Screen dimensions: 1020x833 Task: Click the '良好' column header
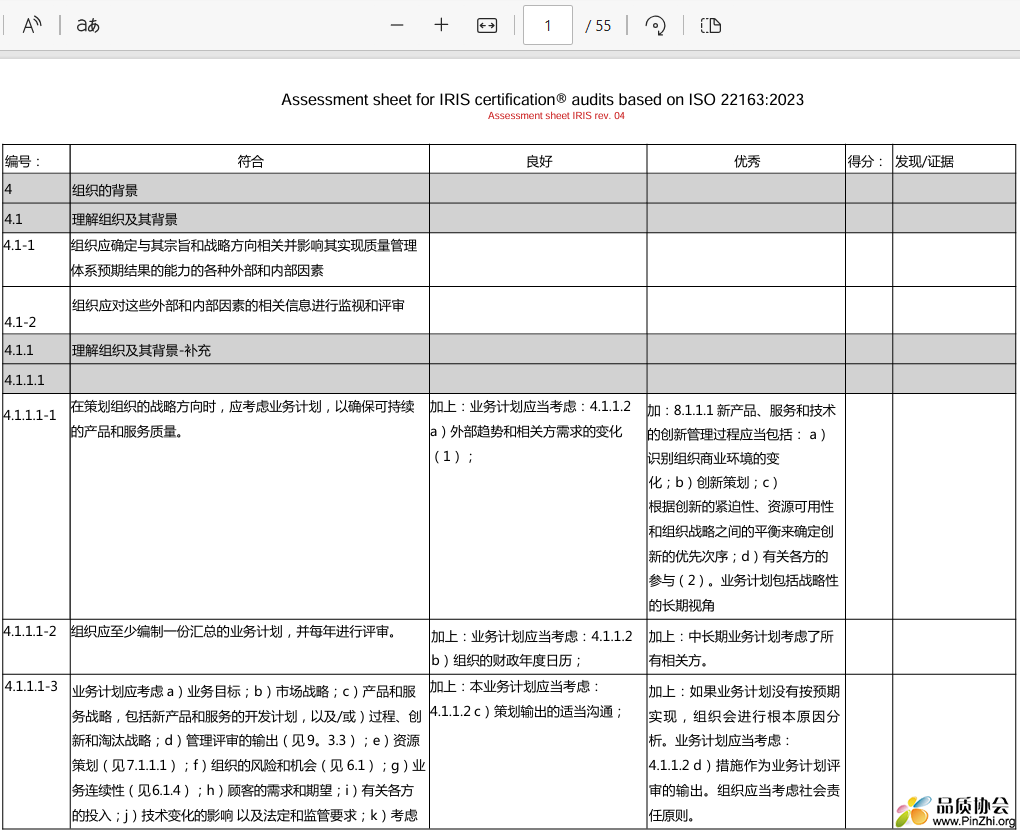(x=539, y=161)
